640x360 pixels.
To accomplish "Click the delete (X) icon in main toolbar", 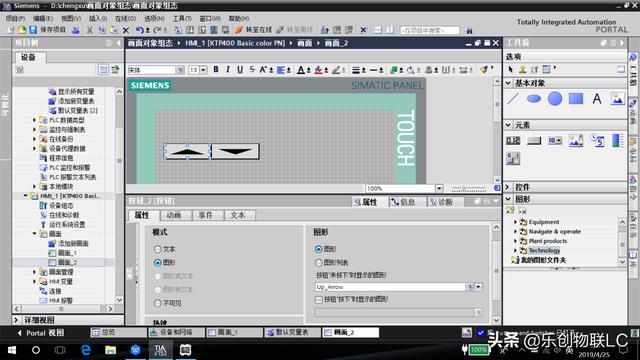I will 126,30.
